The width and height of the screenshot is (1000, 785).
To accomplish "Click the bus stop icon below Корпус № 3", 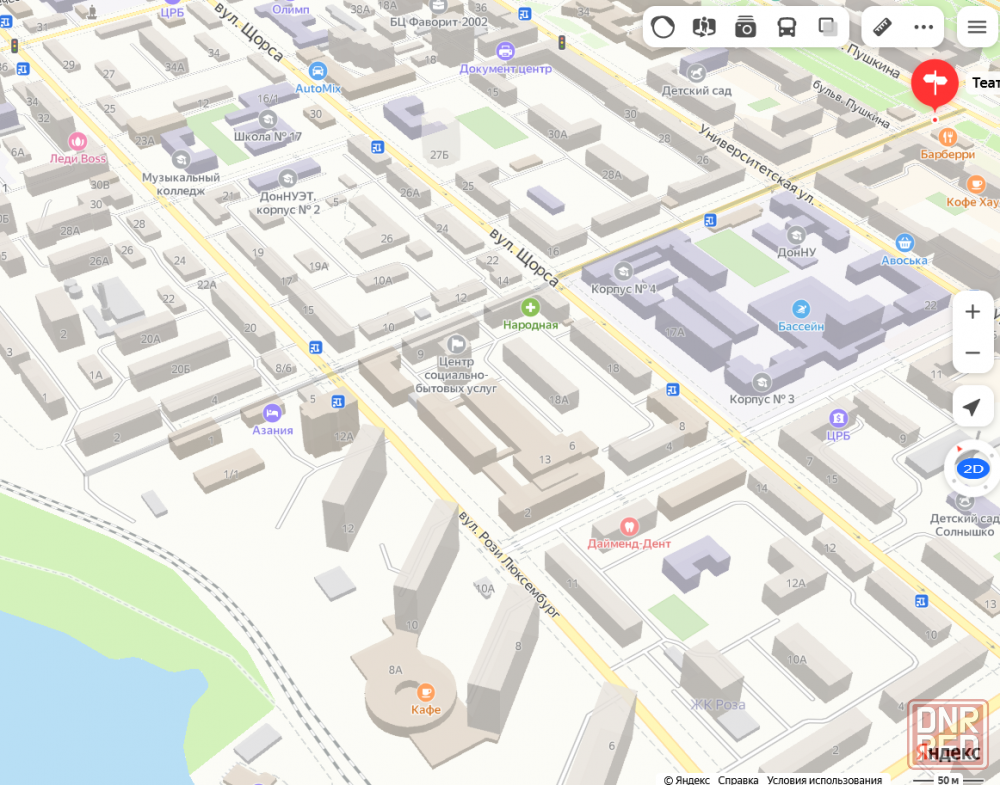I will coord(672,390).
